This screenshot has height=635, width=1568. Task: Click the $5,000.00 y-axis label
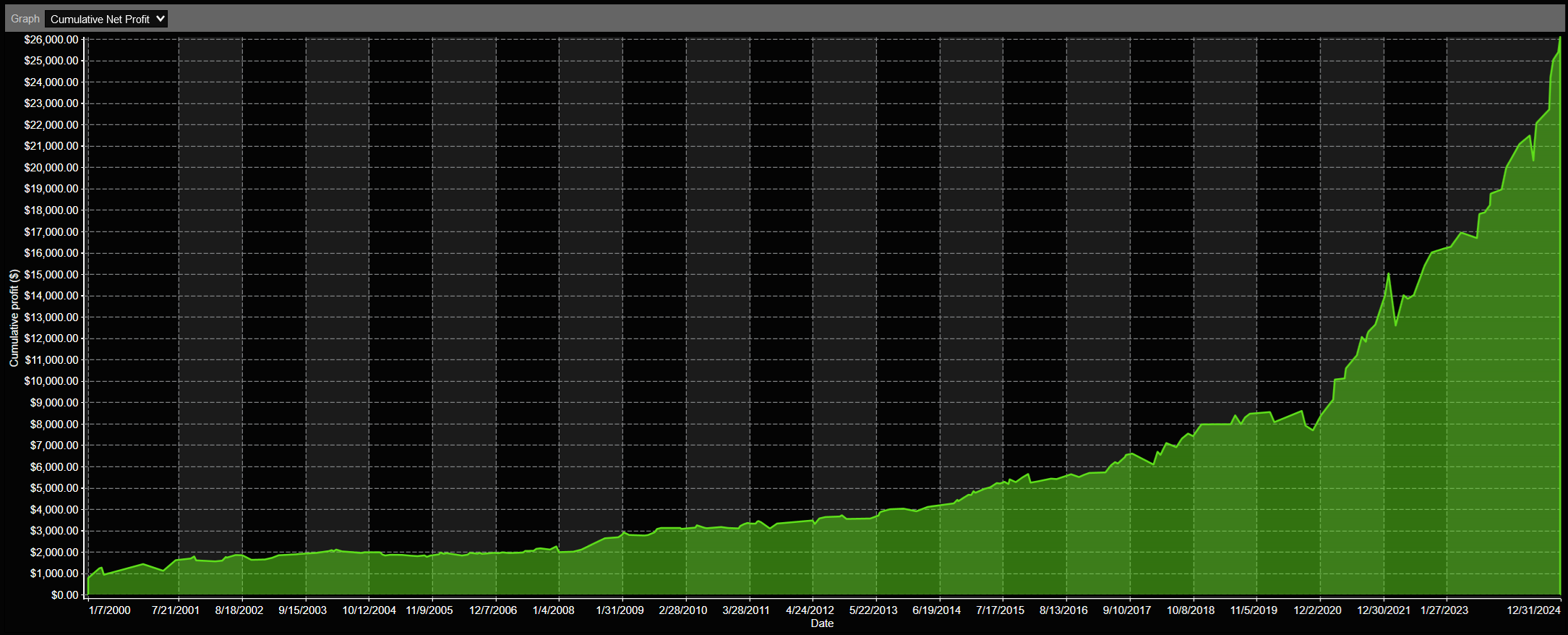tap(54, 488)
